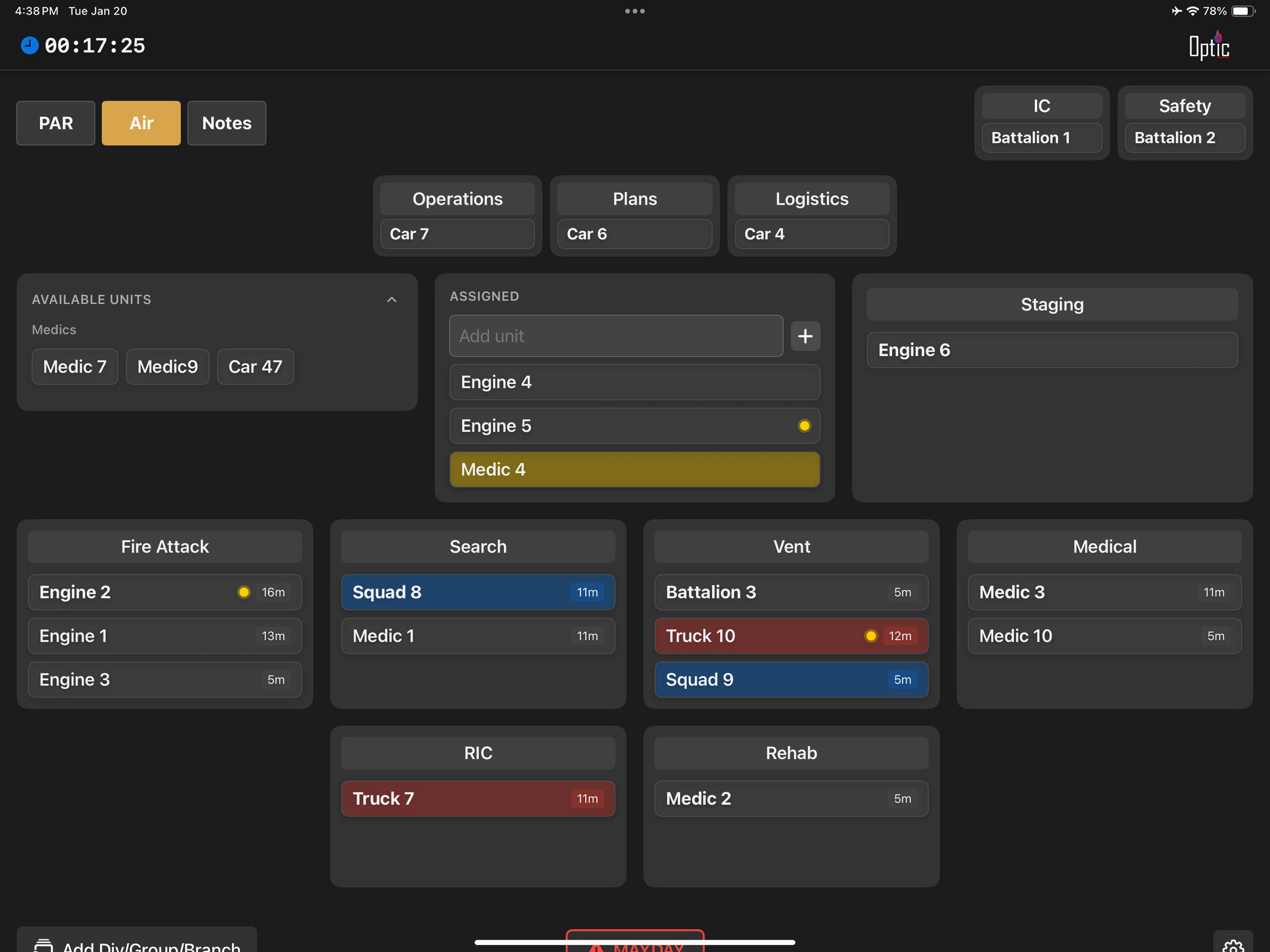The image size is (1270, 952).
Task: Tap the yellow status dot on Engine 2
Action: (243, 592)
